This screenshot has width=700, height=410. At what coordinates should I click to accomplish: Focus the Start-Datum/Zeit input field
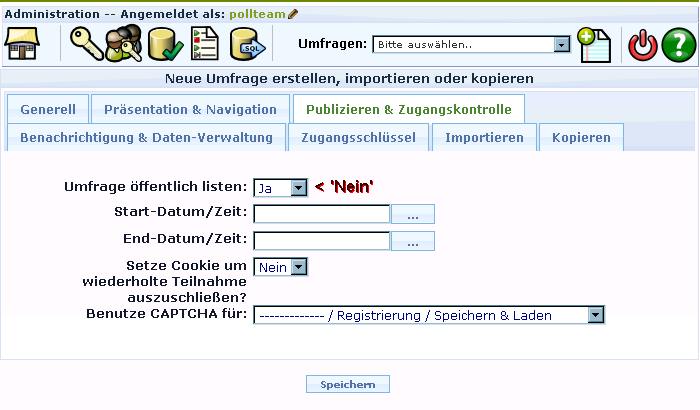(x=321, y=214)
